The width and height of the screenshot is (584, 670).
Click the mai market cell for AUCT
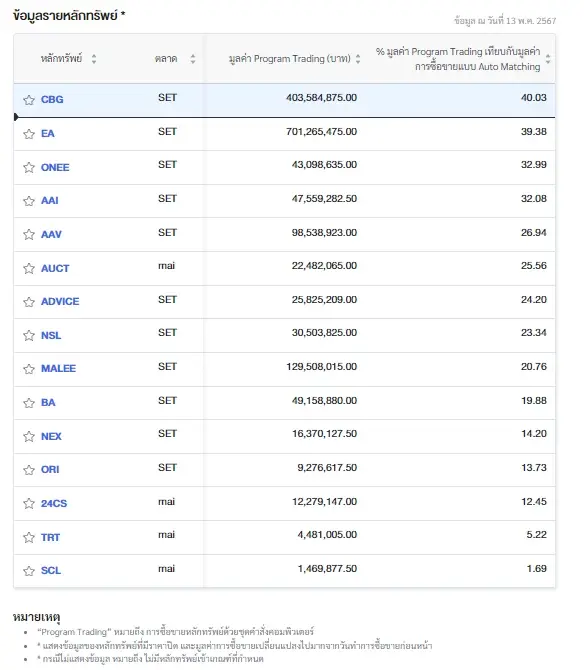pos(167,266)
